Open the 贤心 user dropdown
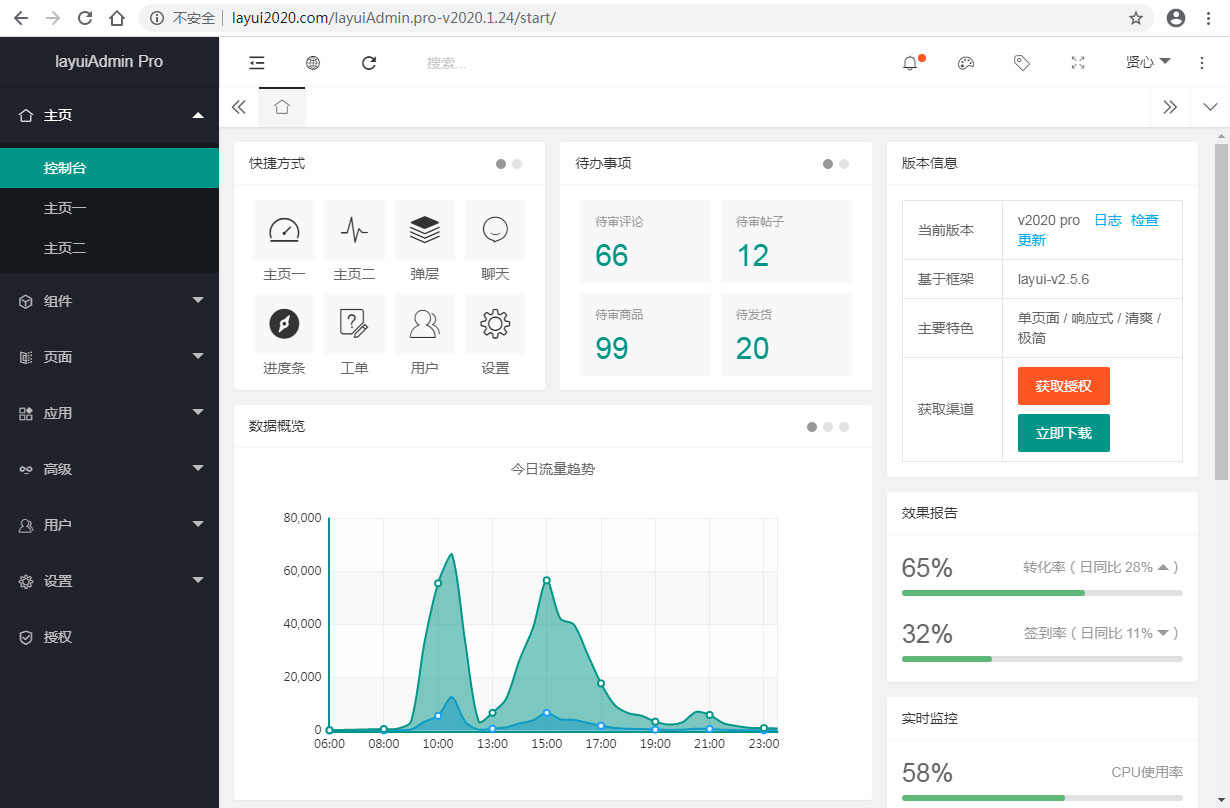The height and width of the screenshot is (808, 1230). pyautogui.click(x=1148, y=62)
